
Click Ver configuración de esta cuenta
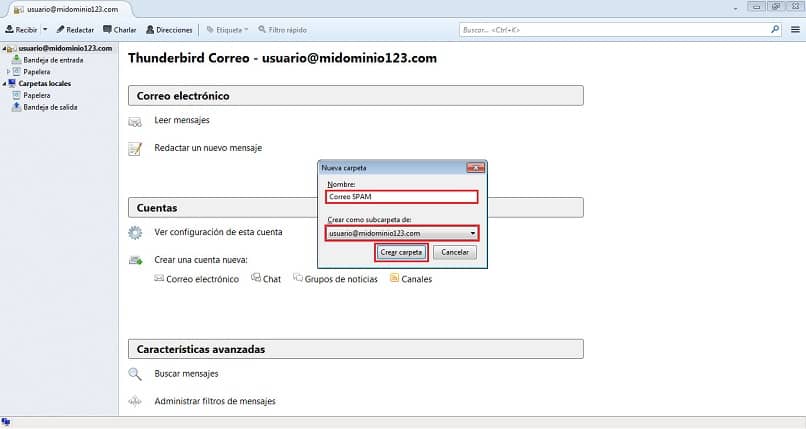[218, 232]
